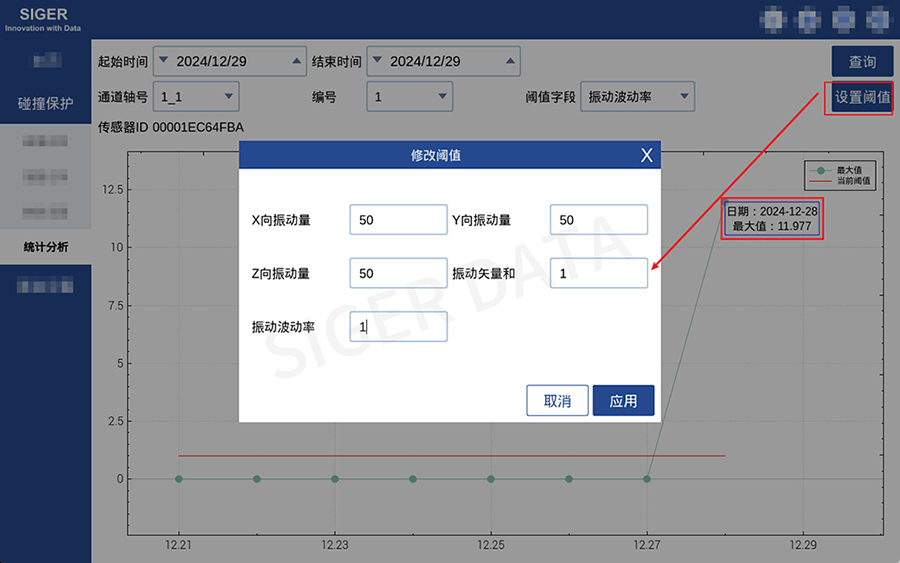Expand the 阈值字段 振动波动率 dropdown
This screenshot has width=900, height=563.
pos(638,97)
